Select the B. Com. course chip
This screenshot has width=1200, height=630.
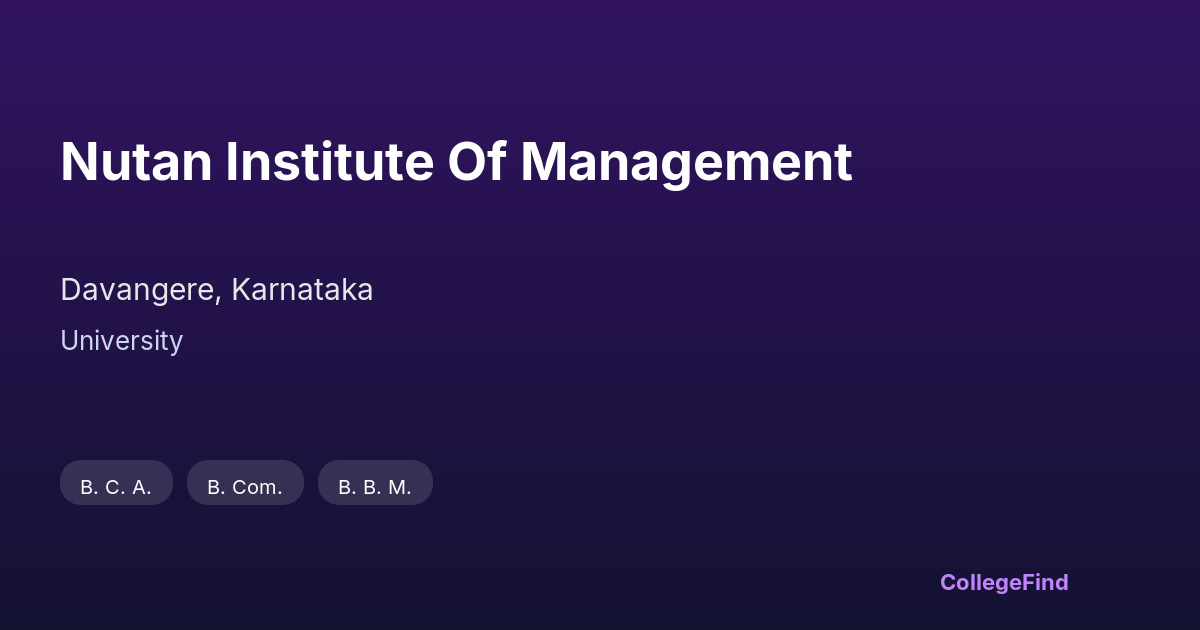(245, 487)
